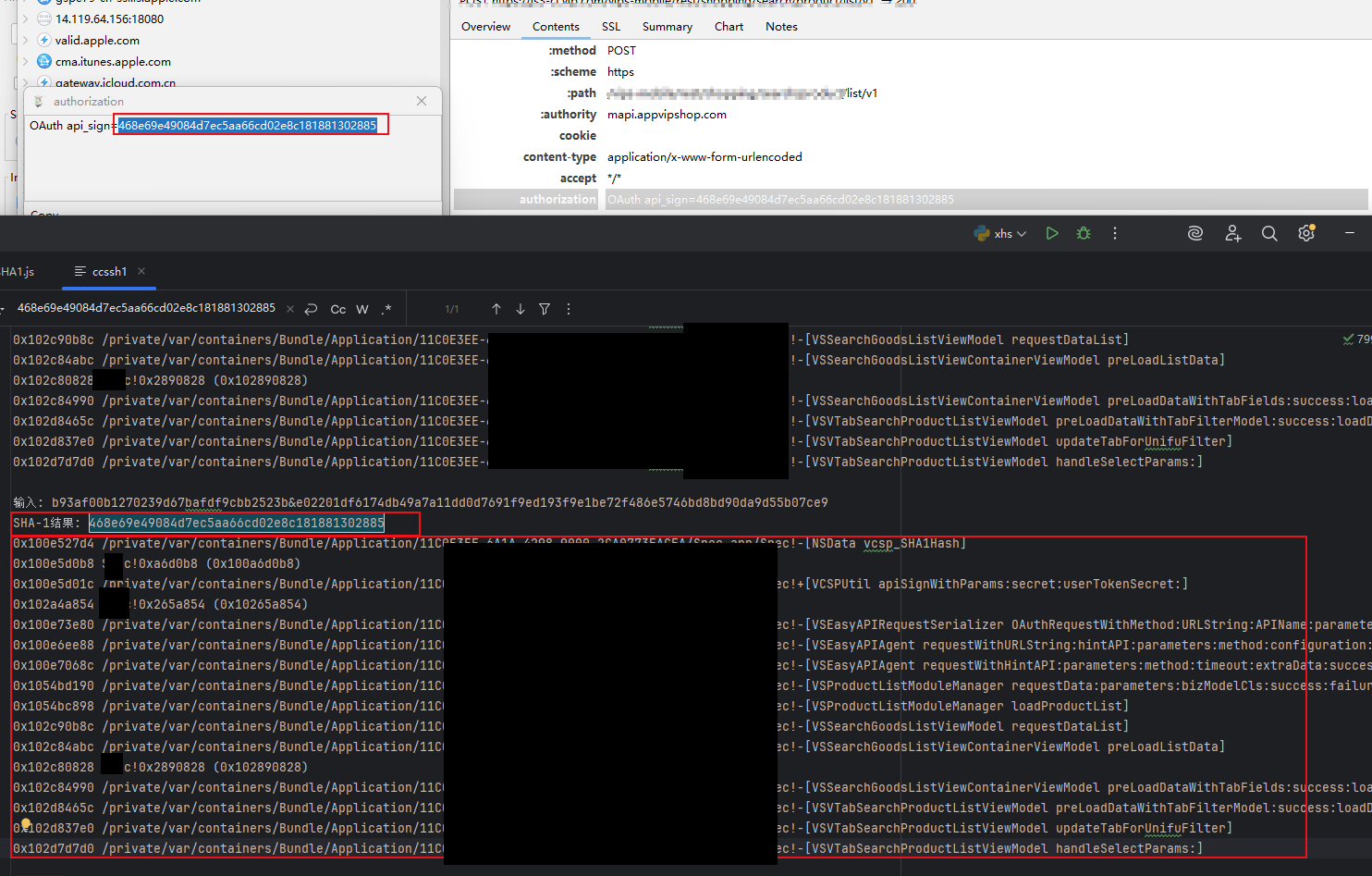Select the 14.119.64.156:18080 host icon
Screen dimensions: 1372x876
(44, 19)
